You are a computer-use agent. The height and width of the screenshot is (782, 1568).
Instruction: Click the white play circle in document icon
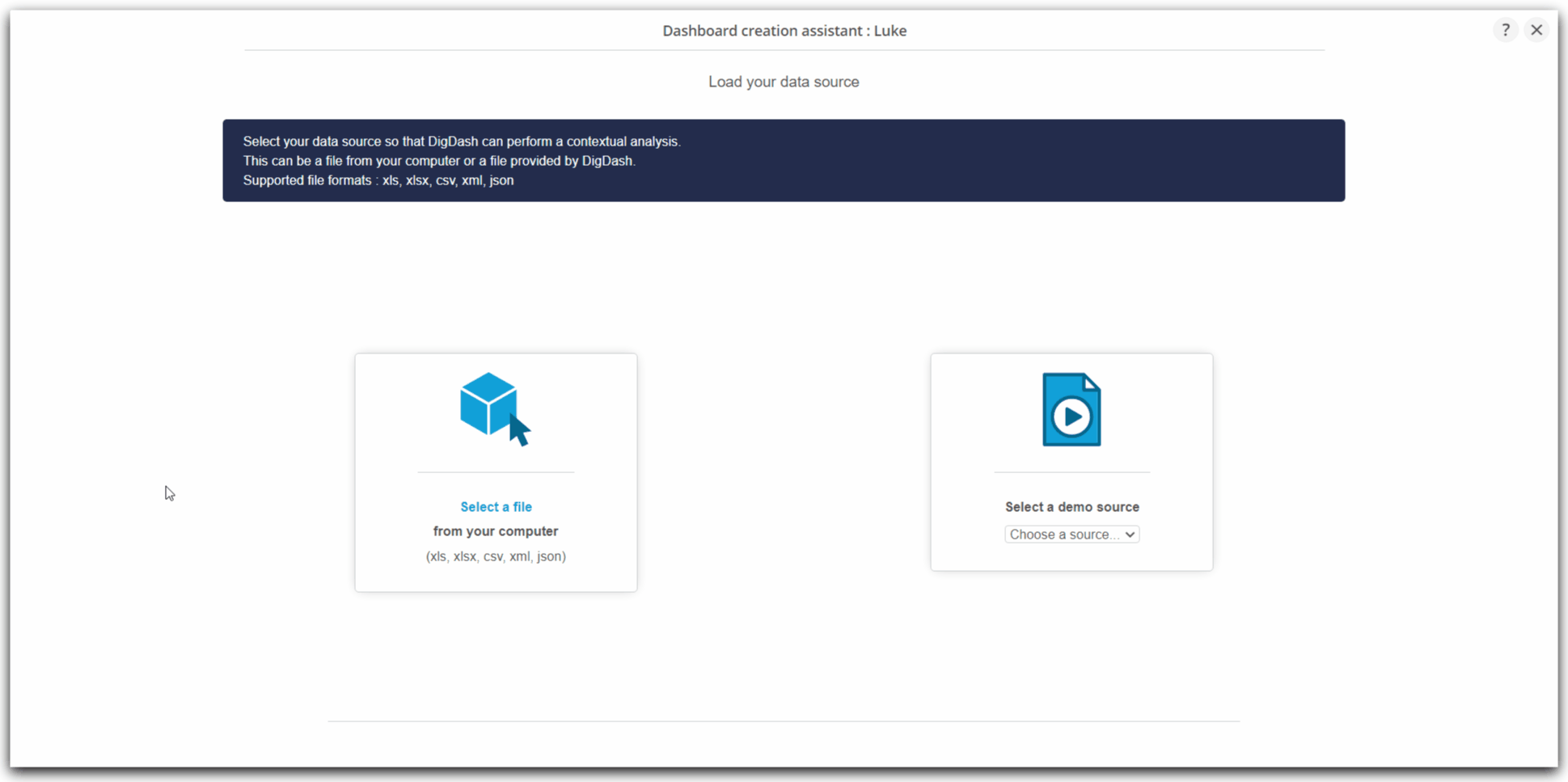[1071, 416]
